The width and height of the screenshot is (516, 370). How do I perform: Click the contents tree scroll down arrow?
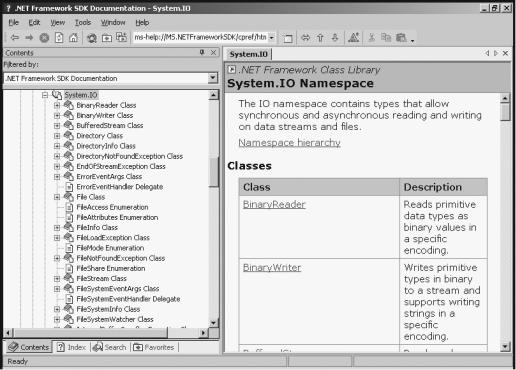pyautogui.click(x=214, y=323)
